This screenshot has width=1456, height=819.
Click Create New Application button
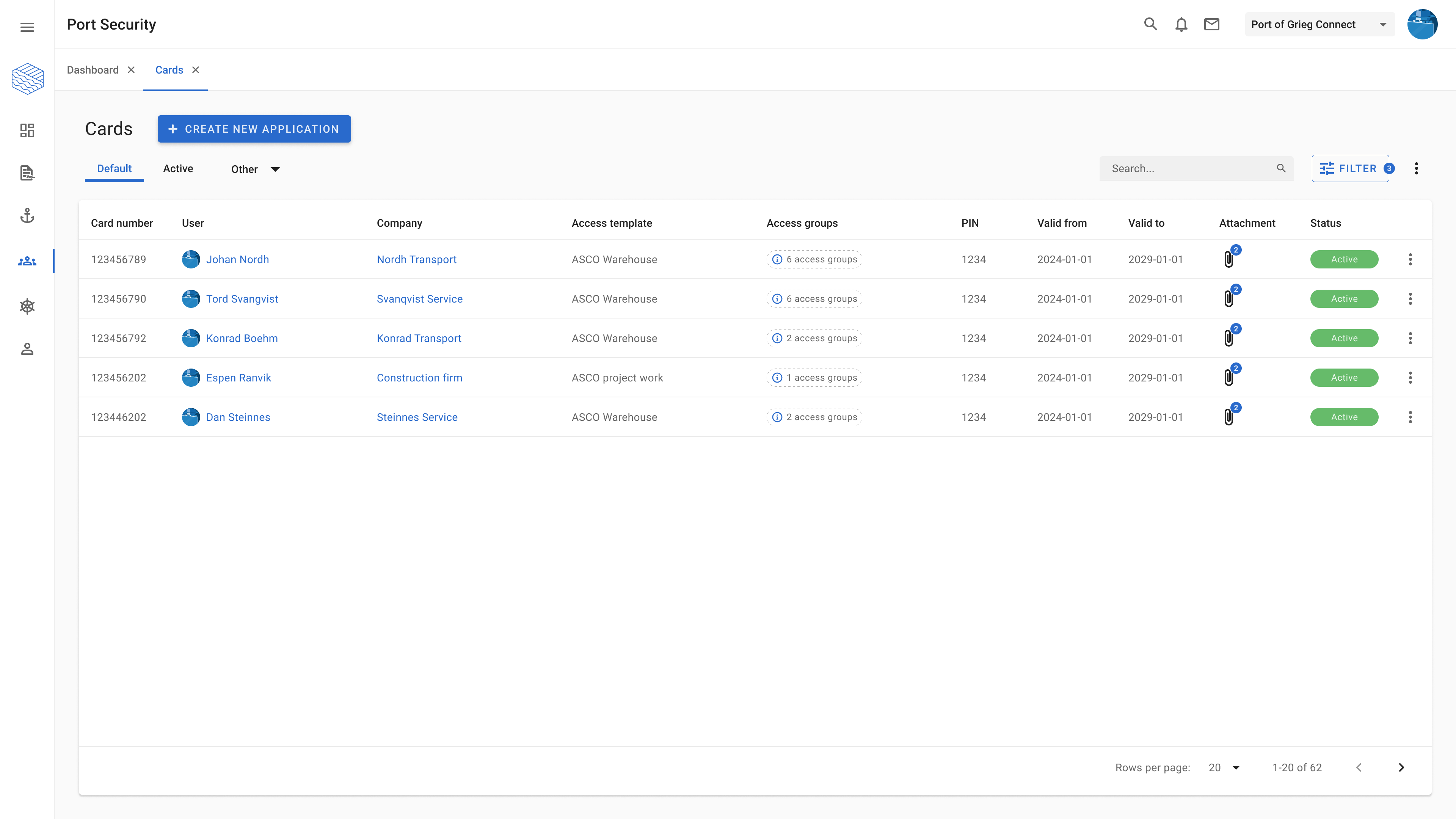[254, 129]
